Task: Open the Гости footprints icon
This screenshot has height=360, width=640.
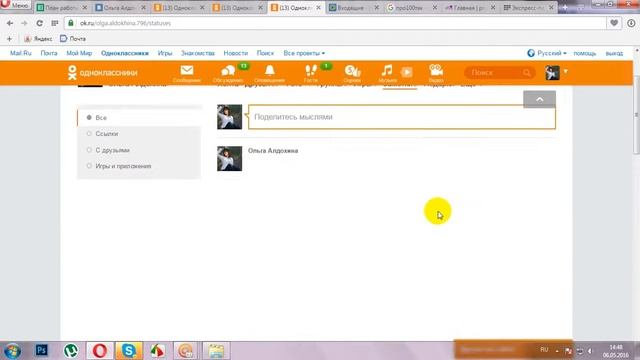Action: point(311,71)
